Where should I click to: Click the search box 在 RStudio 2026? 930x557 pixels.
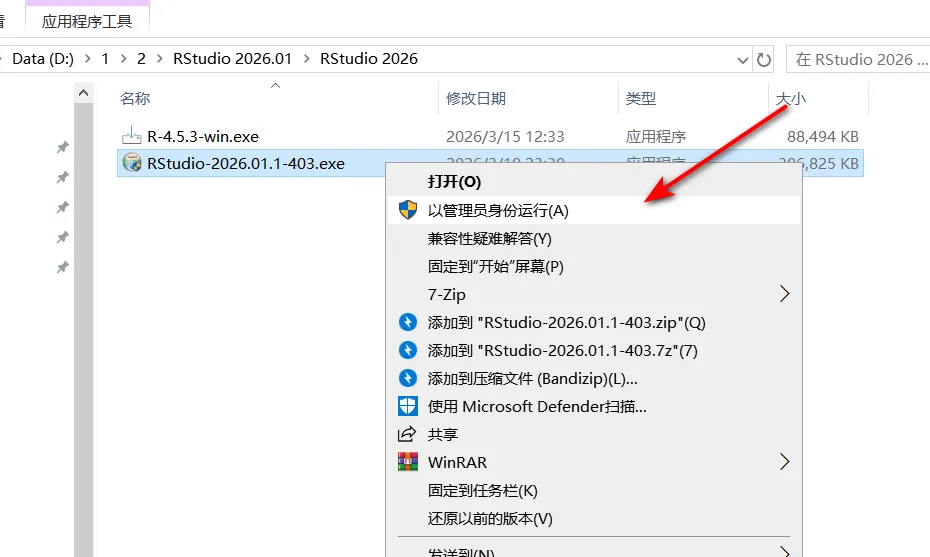coord(858,59)
